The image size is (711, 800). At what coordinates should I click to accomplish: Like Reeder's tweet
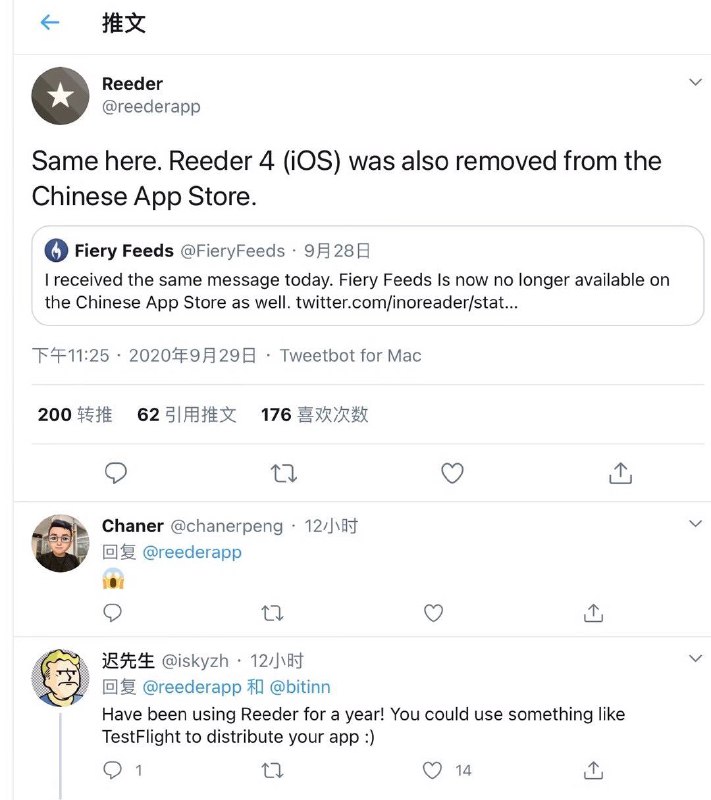452,473
